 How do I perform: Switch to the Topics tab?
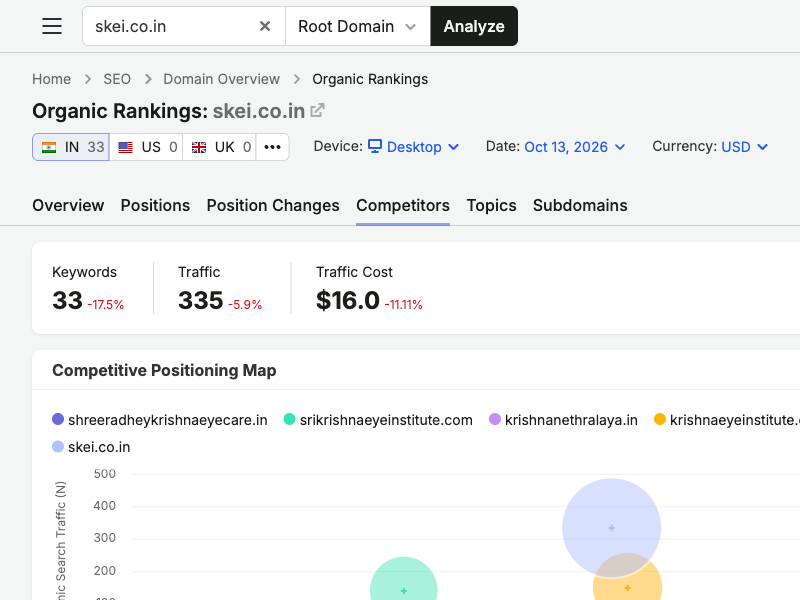click(x=491, y=205)
